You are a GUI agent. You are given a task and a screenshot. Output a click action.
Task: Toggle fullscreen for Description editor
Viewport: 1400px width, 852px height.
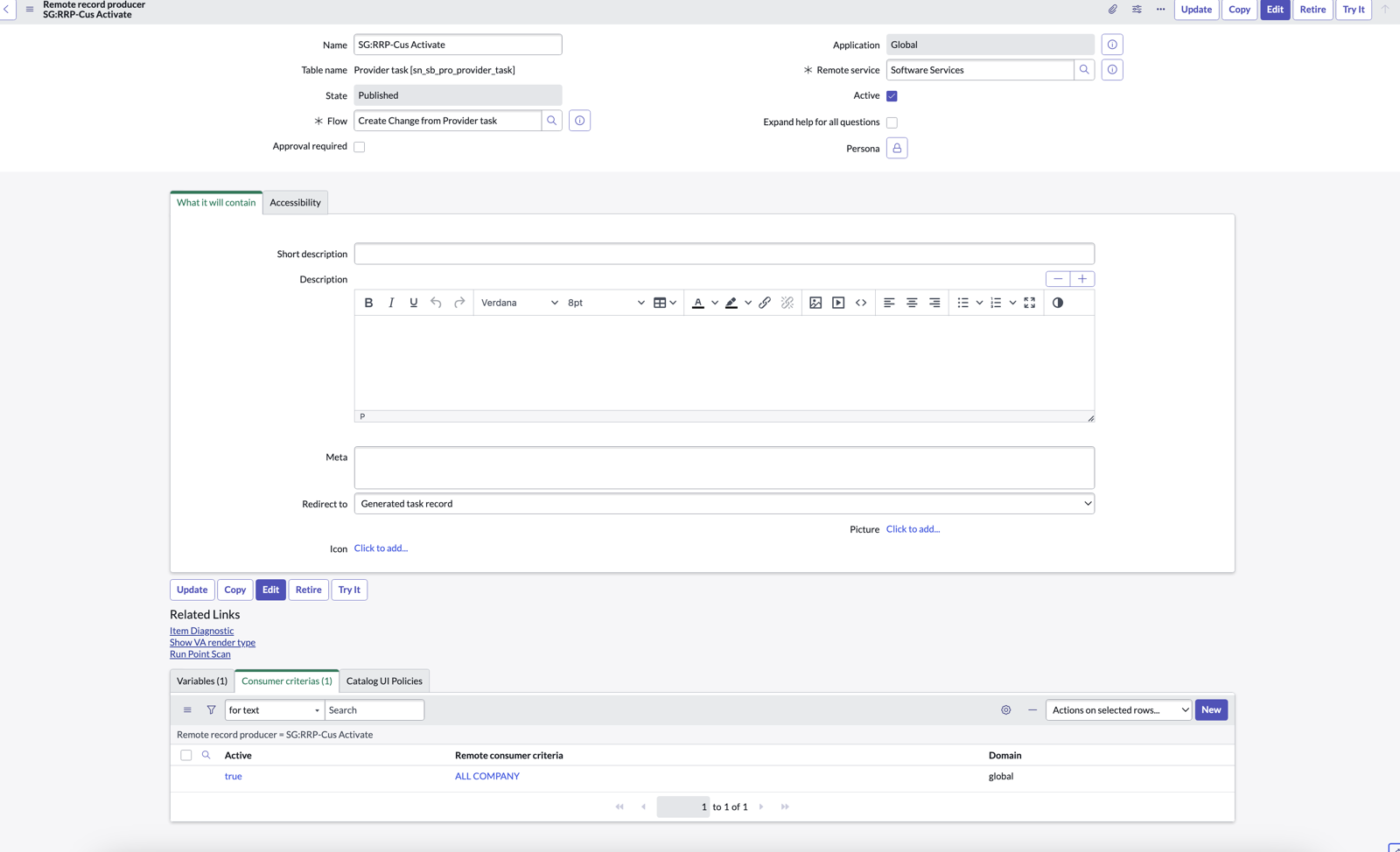tap(1030, 303)
